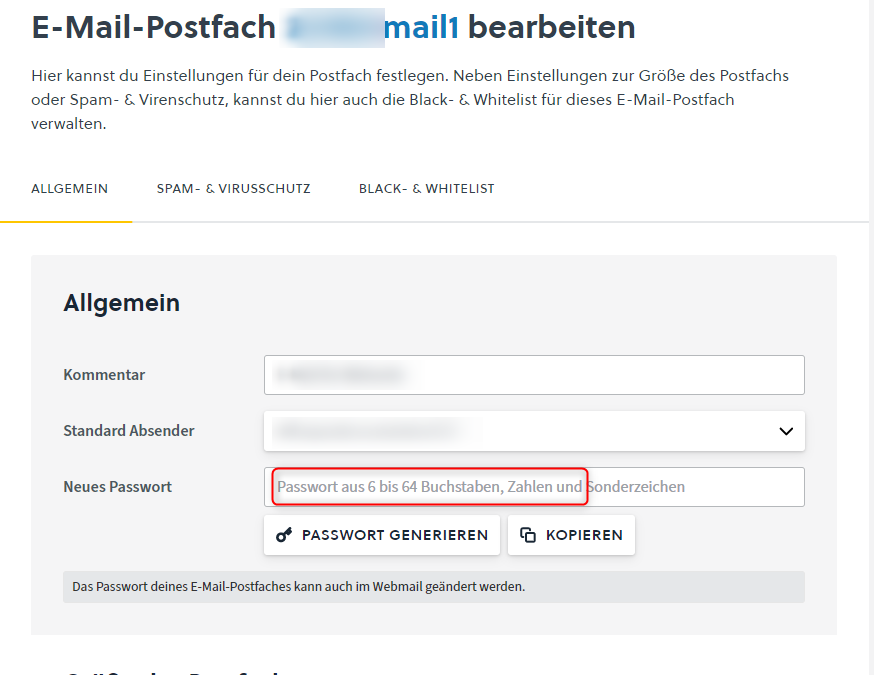Expand the Standard Absender chevron arrow
The height and width of the screenshot is (675, 874).
pos(785,431)
